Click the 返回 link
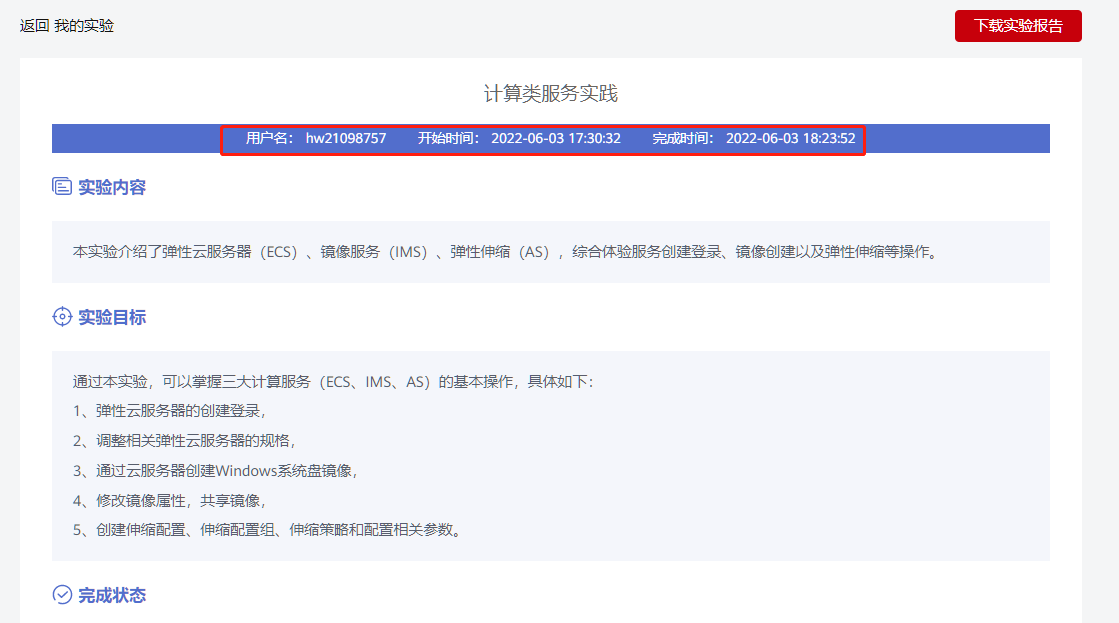Viewport: 1119px width, 623px height. pyautogui.click(x=34, y=26)
